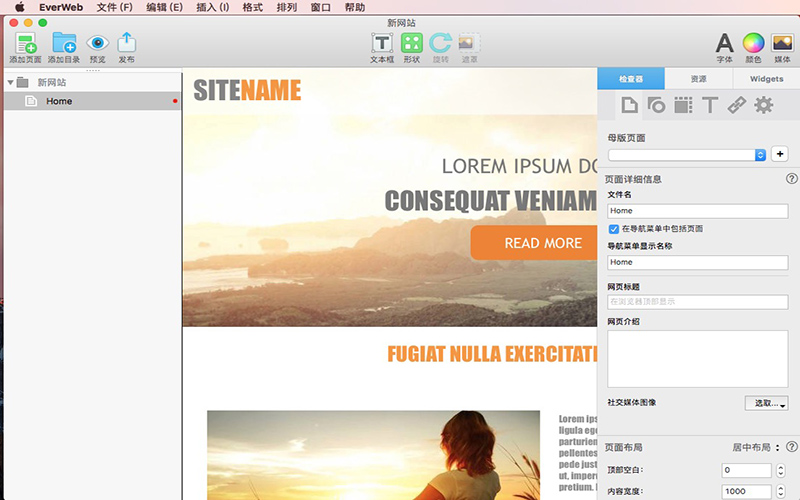Open the File (F) menu
Viewport: 800px width, 500px height.
click(115, 7)
